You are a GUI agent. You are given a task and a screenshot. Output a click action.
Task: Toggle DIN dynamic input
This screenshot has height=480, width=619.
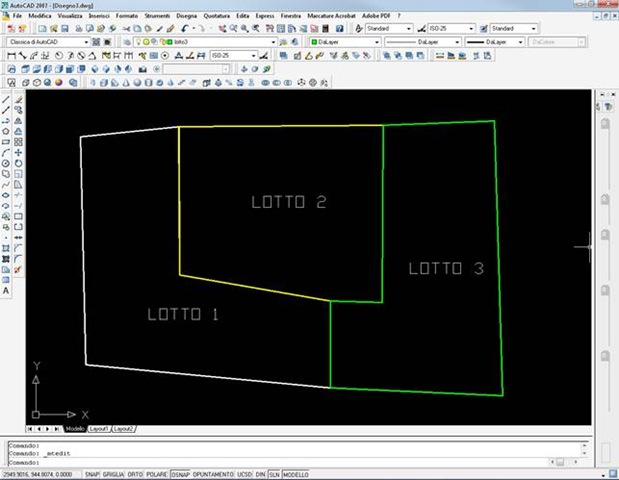click(260, 474)
